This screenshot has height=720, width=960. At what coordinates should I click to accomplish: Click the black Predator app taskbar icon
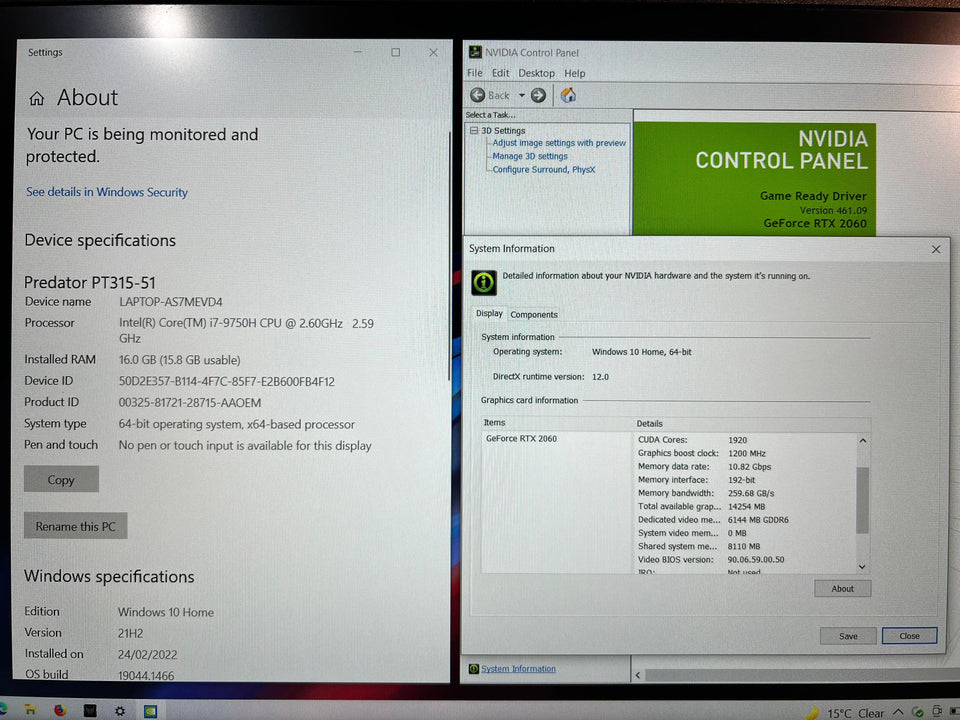90,710
